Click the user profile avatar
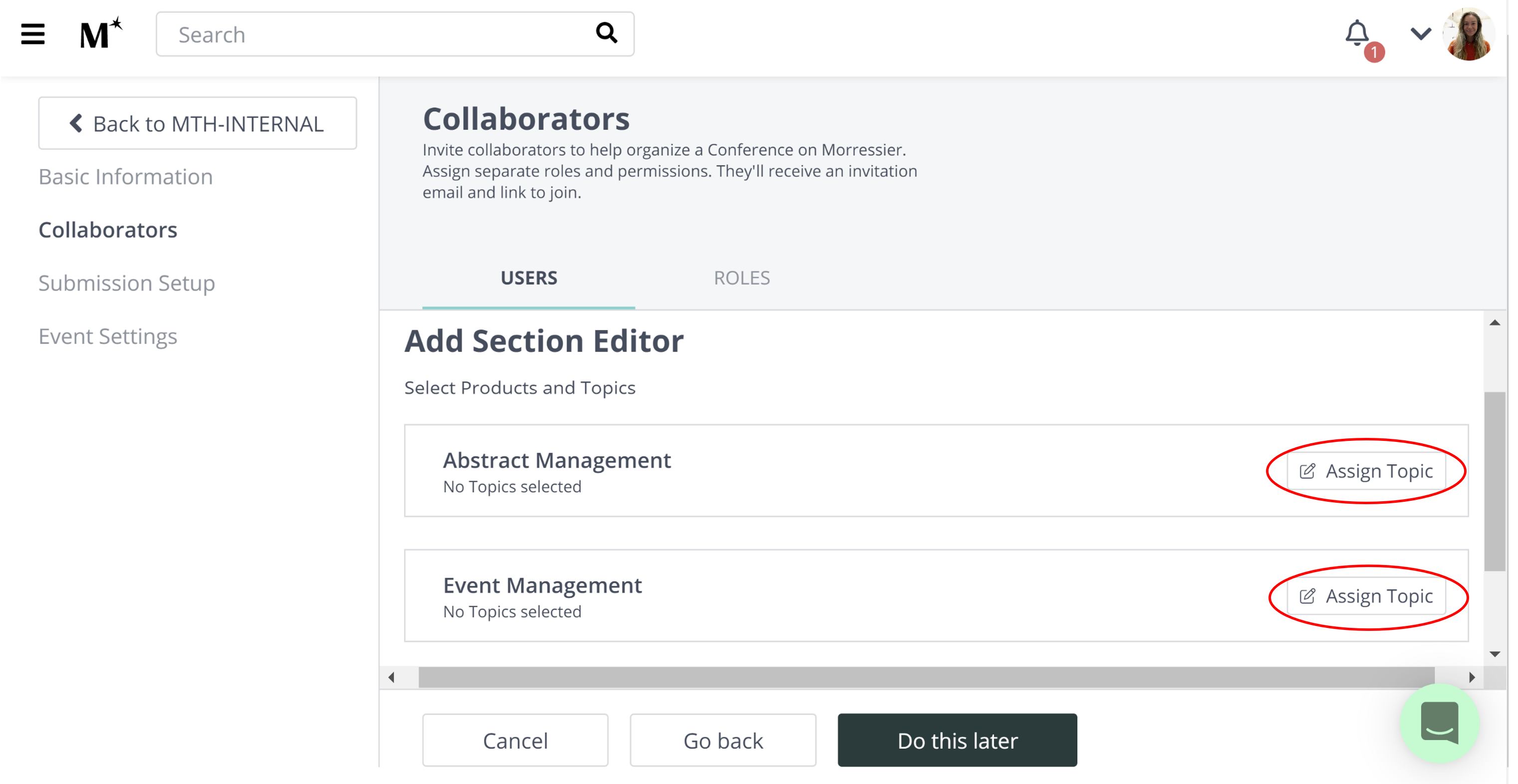The height and width of the screenshot is (784, 1518). pos(1469,34)
